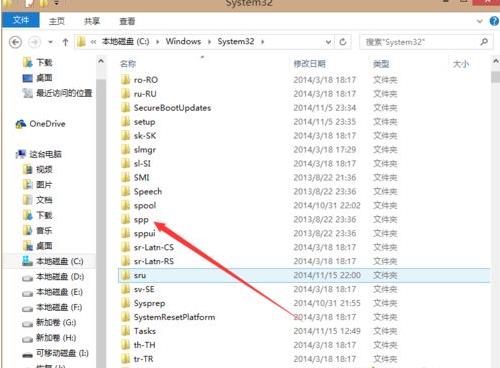
Task: Switch to the 共享 ribbon tab
Action: (x=92, y=21)
